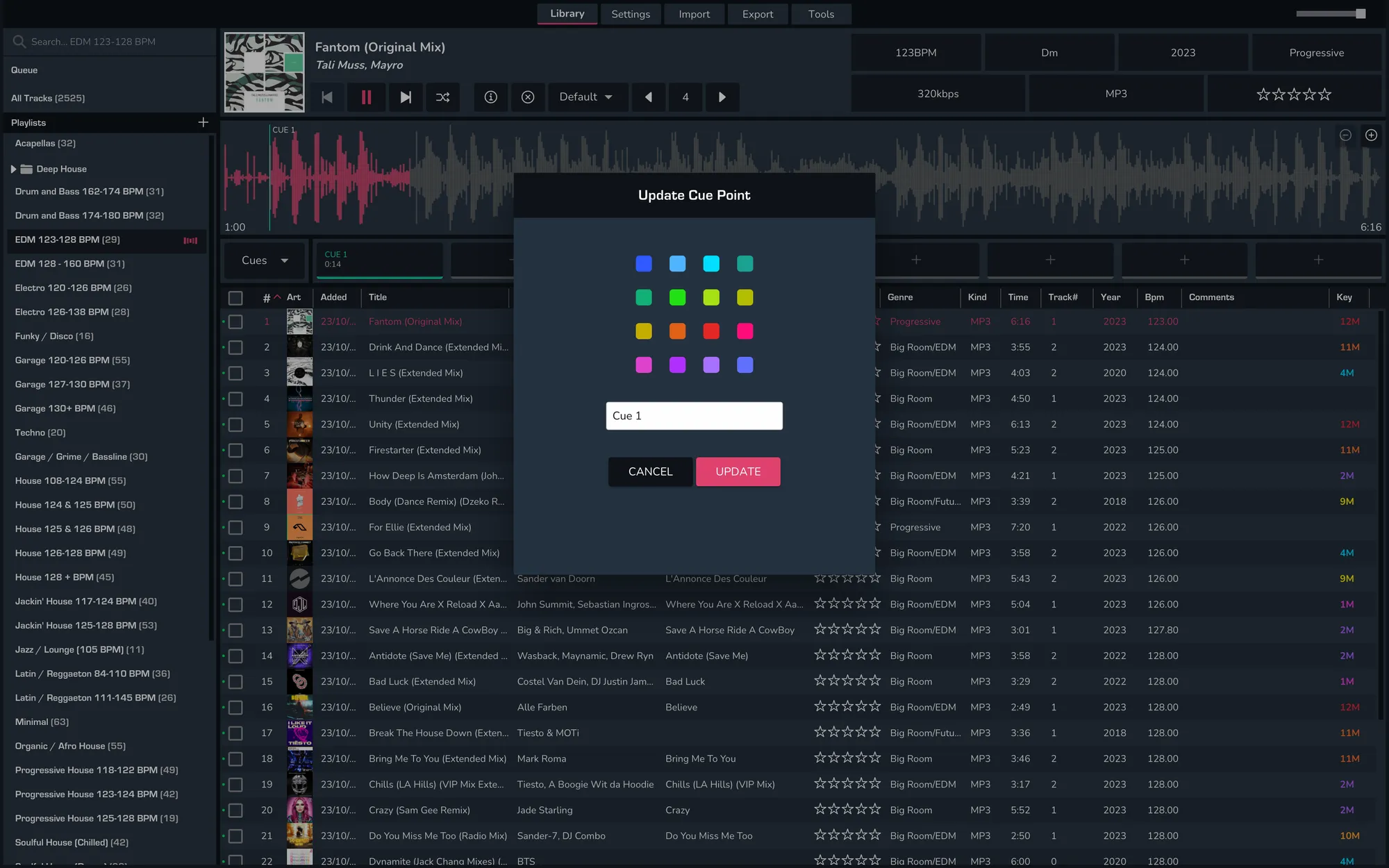Open track info panel
Viewport: 1389px width, 868px height.
coord(490,97)
